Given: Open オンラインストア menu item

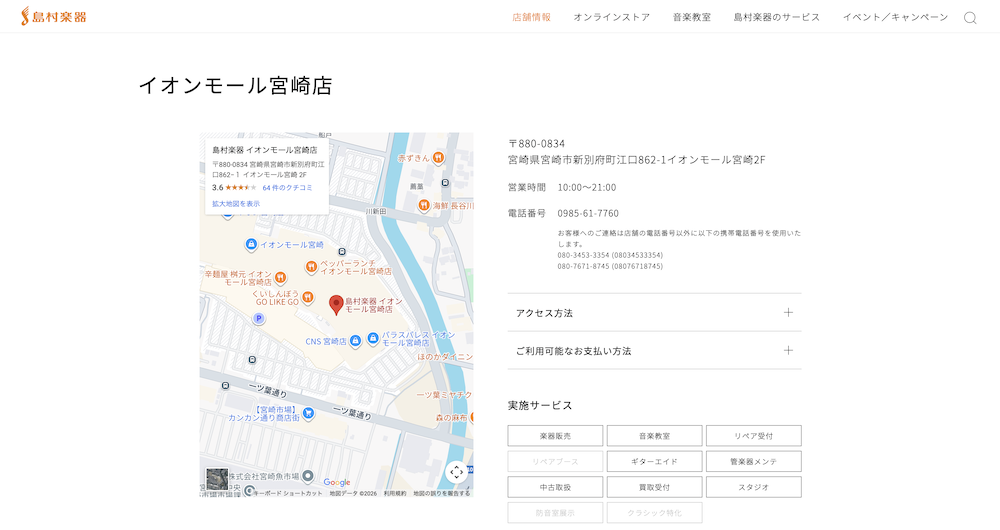Looking at the screenshot, I should [611, 17].
